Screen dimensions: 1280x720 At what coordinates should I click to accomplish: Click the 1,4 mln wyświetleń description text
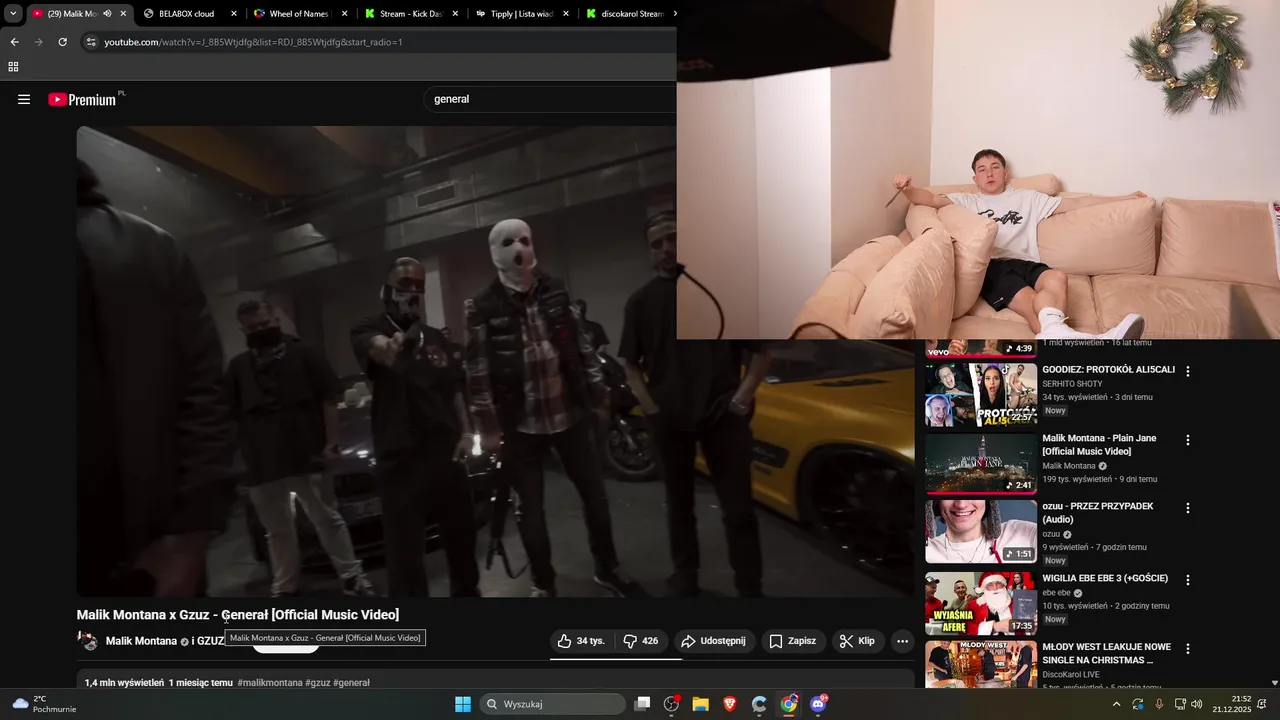(x=124, y=683)
